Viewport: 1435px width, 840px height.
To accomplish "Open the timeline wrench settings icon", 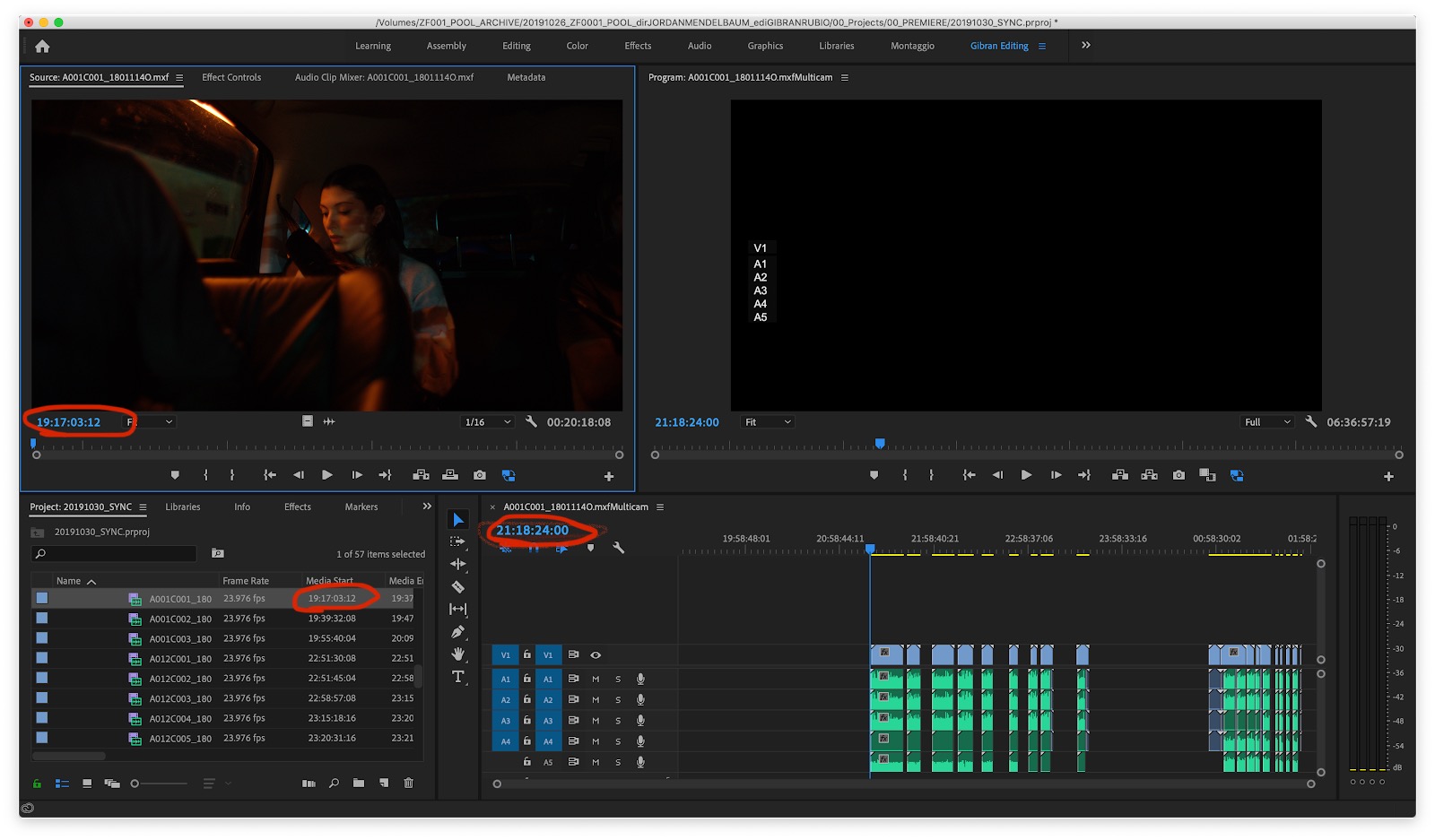I will pos(619,547).
